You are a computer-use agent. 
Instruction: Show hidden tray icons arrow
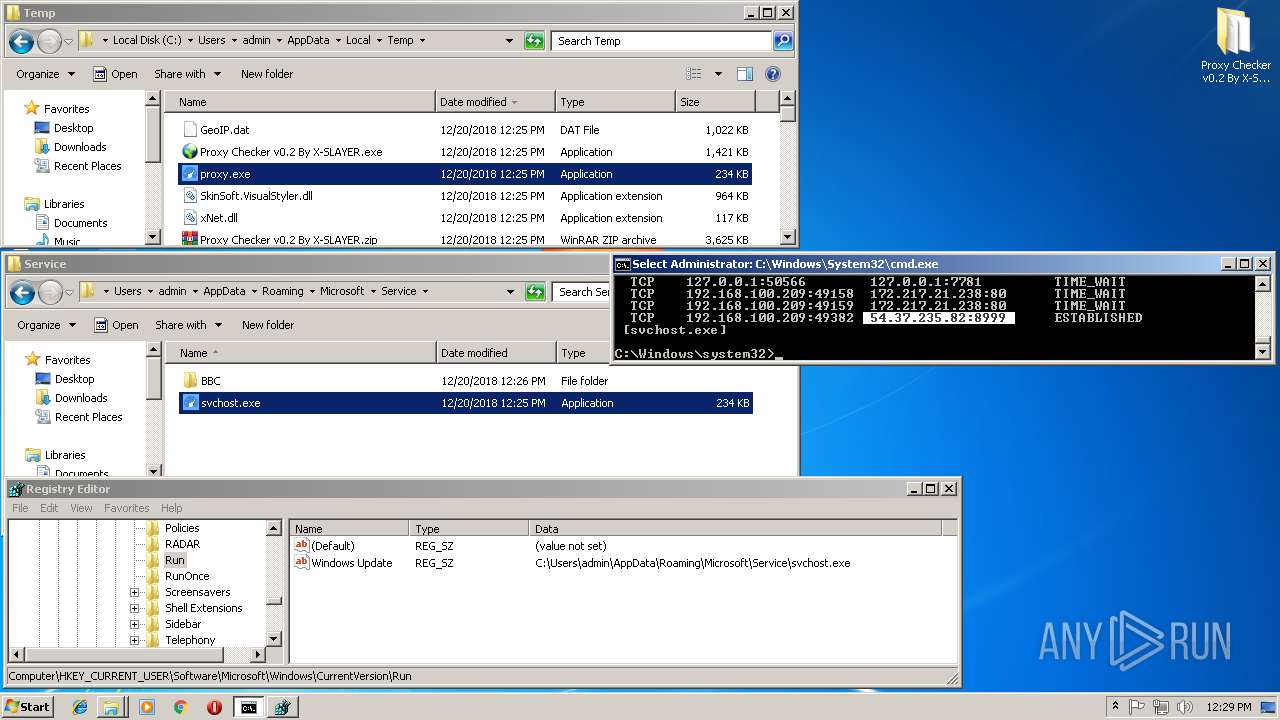(1115, 706)
